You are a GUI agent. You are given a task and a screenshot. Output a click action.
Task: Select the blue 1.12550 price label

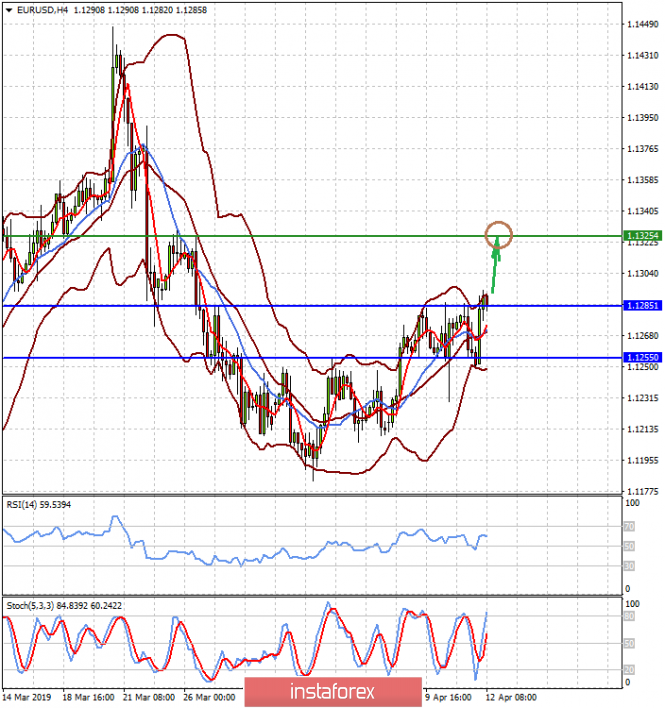(642, 357)
